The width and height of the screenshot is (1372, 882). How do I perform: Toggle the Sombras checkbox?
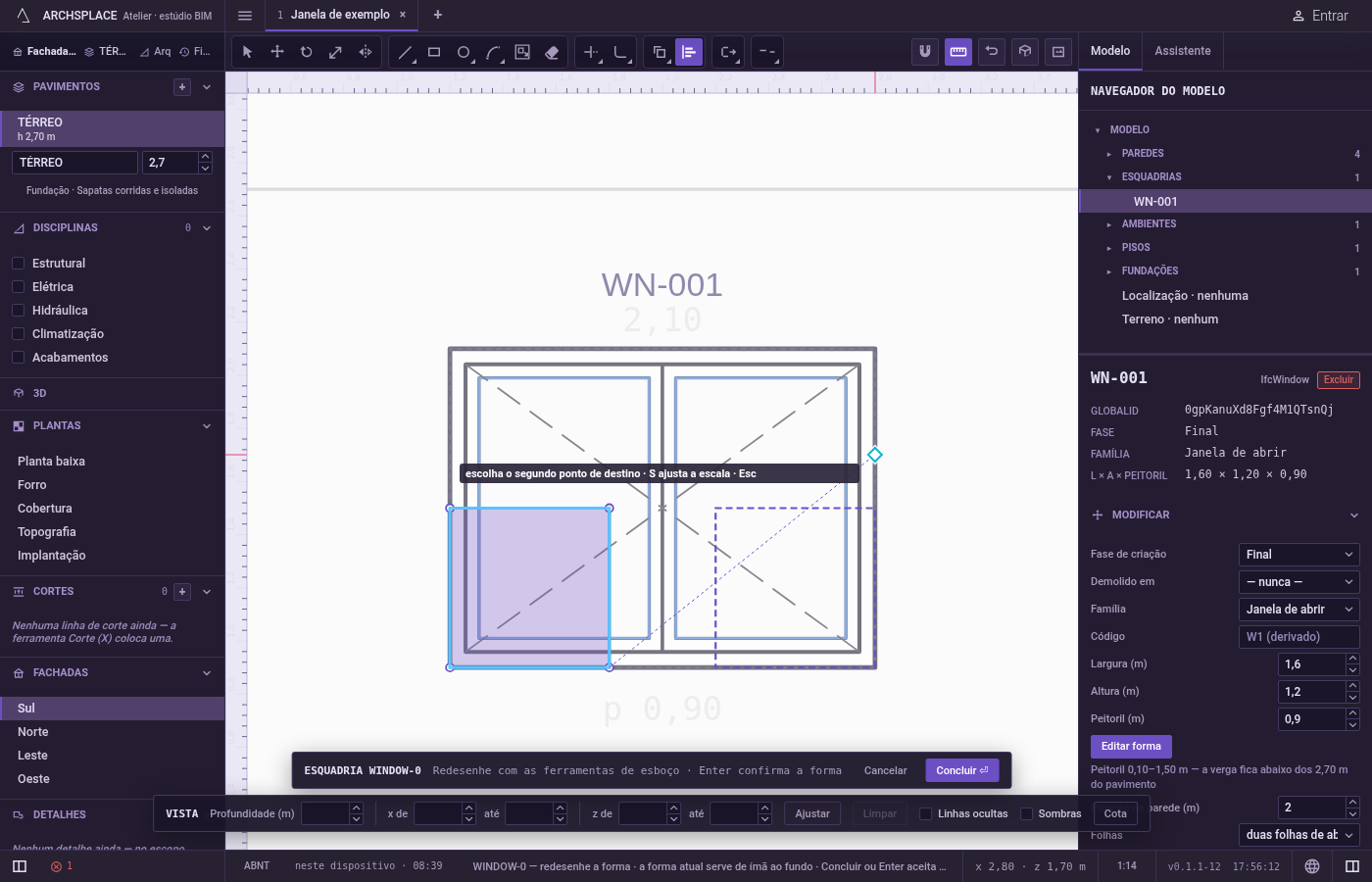pos(1027,813)
